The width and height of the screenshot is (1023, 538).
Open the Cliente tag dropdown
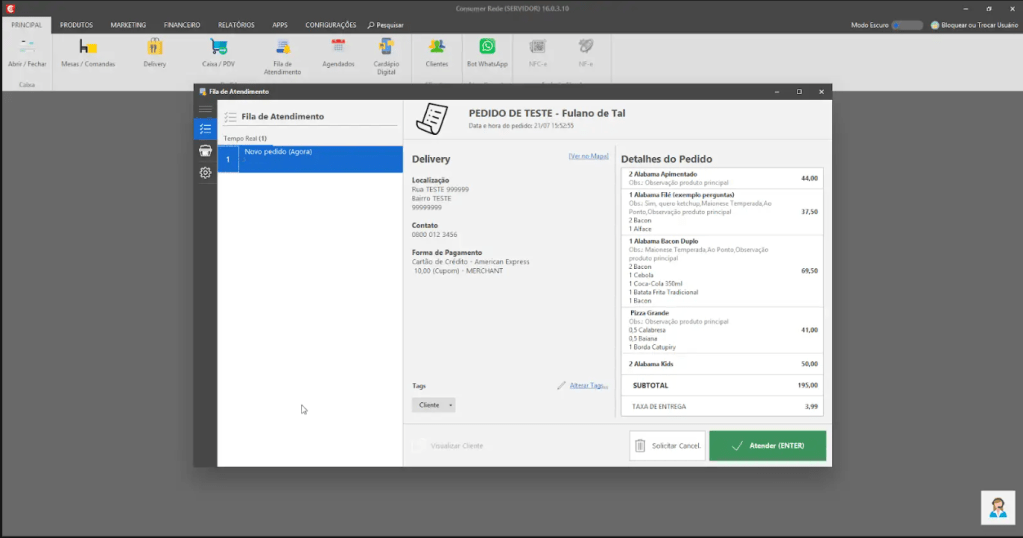click(x=433, y=405)
